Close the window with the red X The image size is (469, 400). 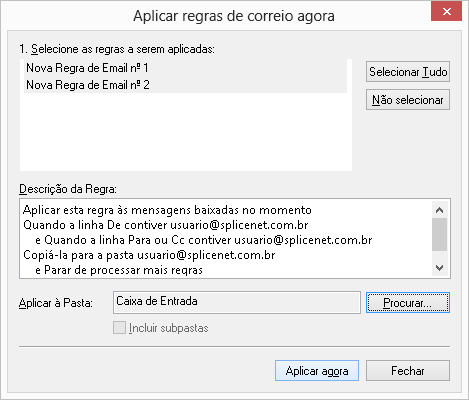(447, 12)
